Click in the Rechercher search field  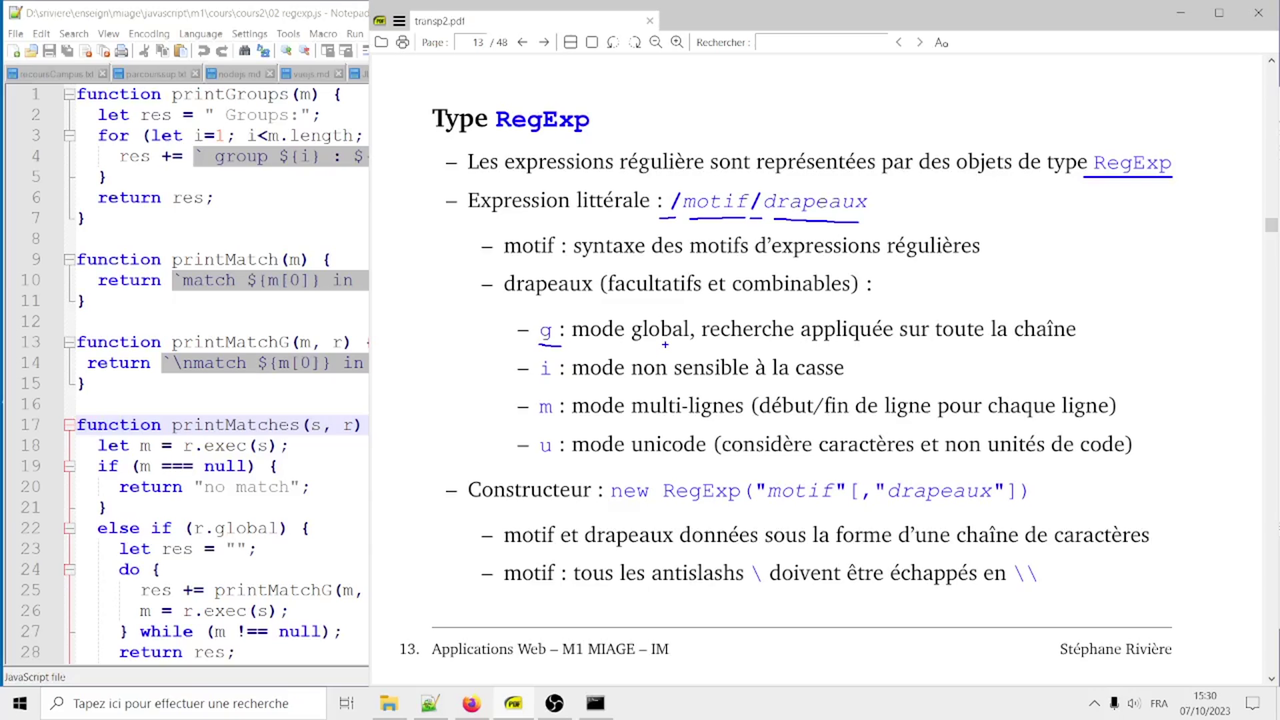pyautogui.click(x=820, y=42)
